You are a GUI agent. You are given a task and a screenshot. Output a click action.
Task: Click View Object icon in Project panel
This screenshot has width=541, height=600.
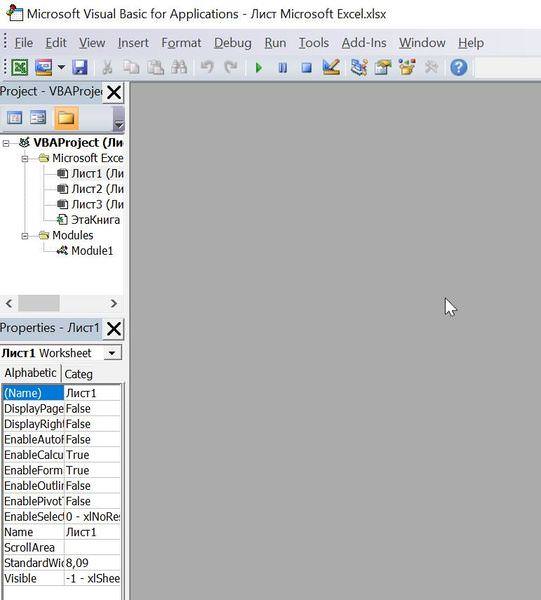pyautogui.click(x=38, y=118)
